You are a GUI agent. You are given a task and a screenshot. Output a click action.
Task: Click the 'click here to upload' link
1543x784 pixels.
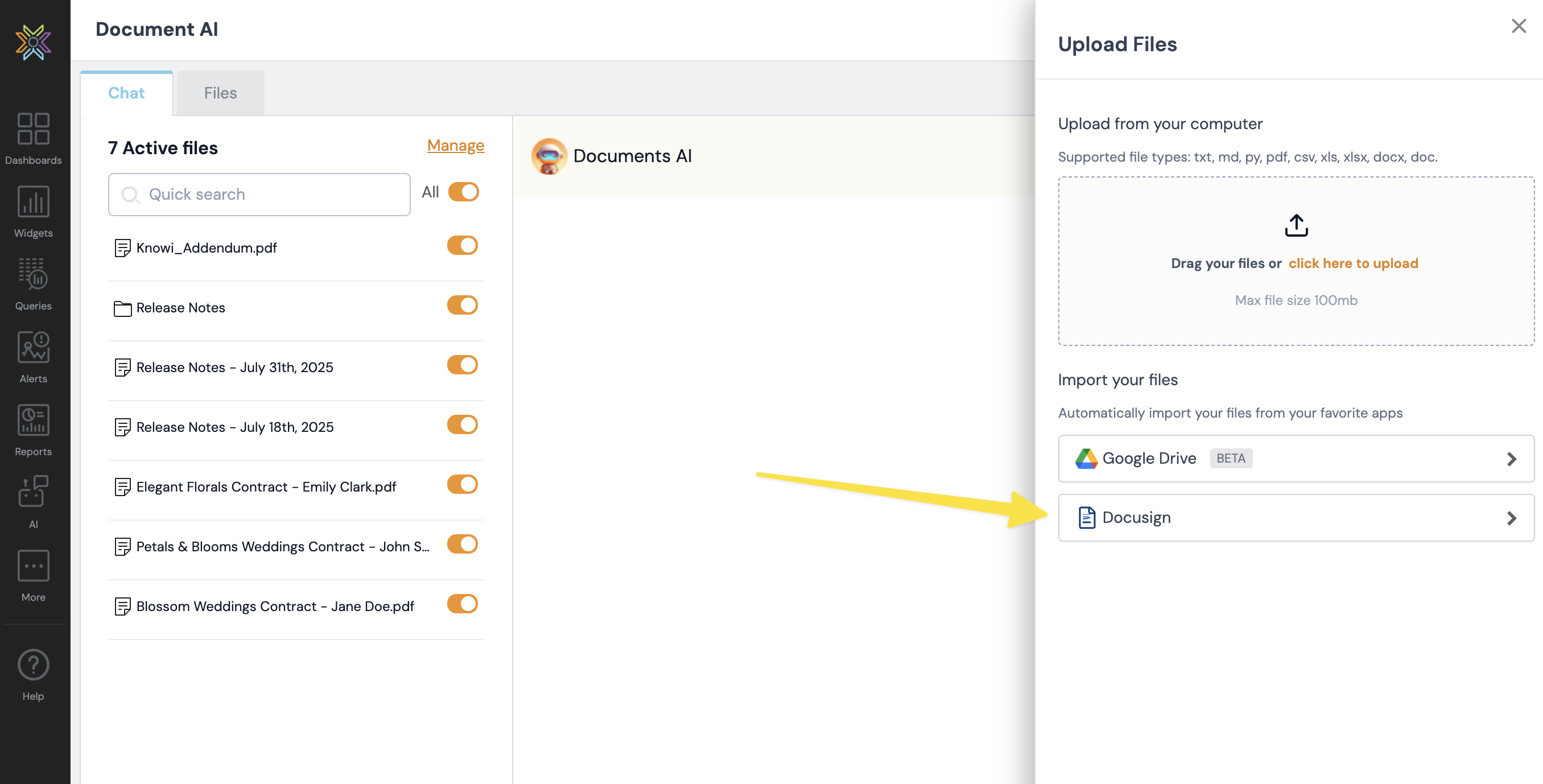click(x=1353, y=263)
